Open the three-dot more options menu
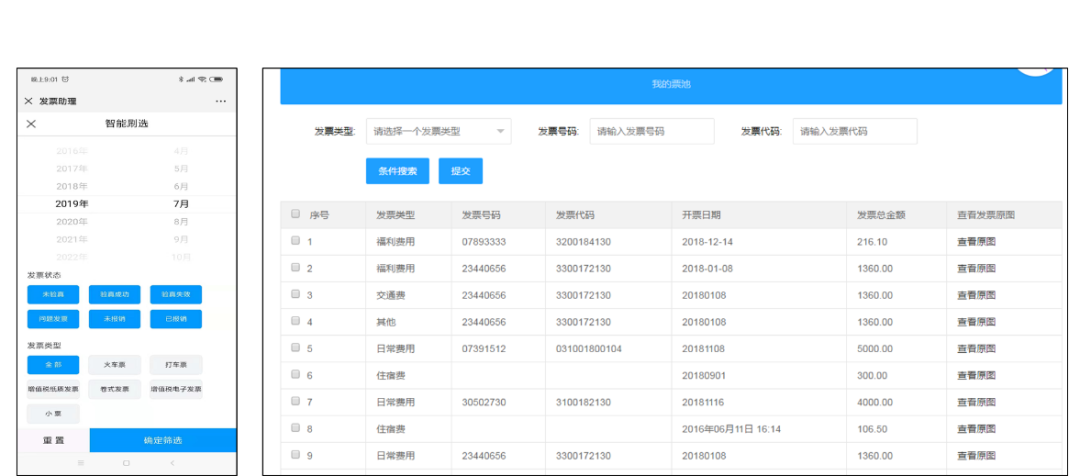Image resolution: width=1080 pixels, height=476 pixels. tap(220, 102)
